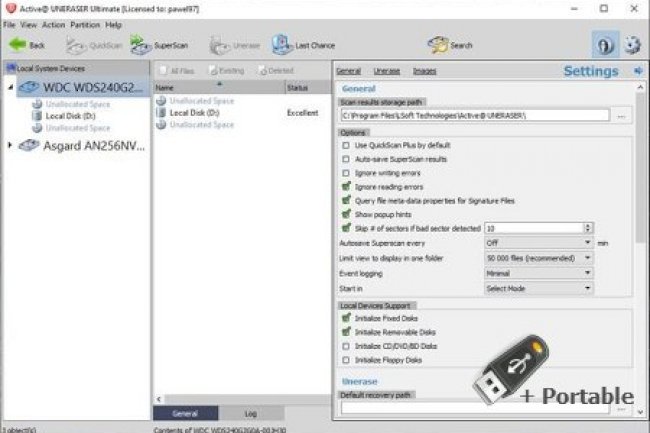
Task: Uncheck Initialize Removable Disks
Action: [346, 332]
